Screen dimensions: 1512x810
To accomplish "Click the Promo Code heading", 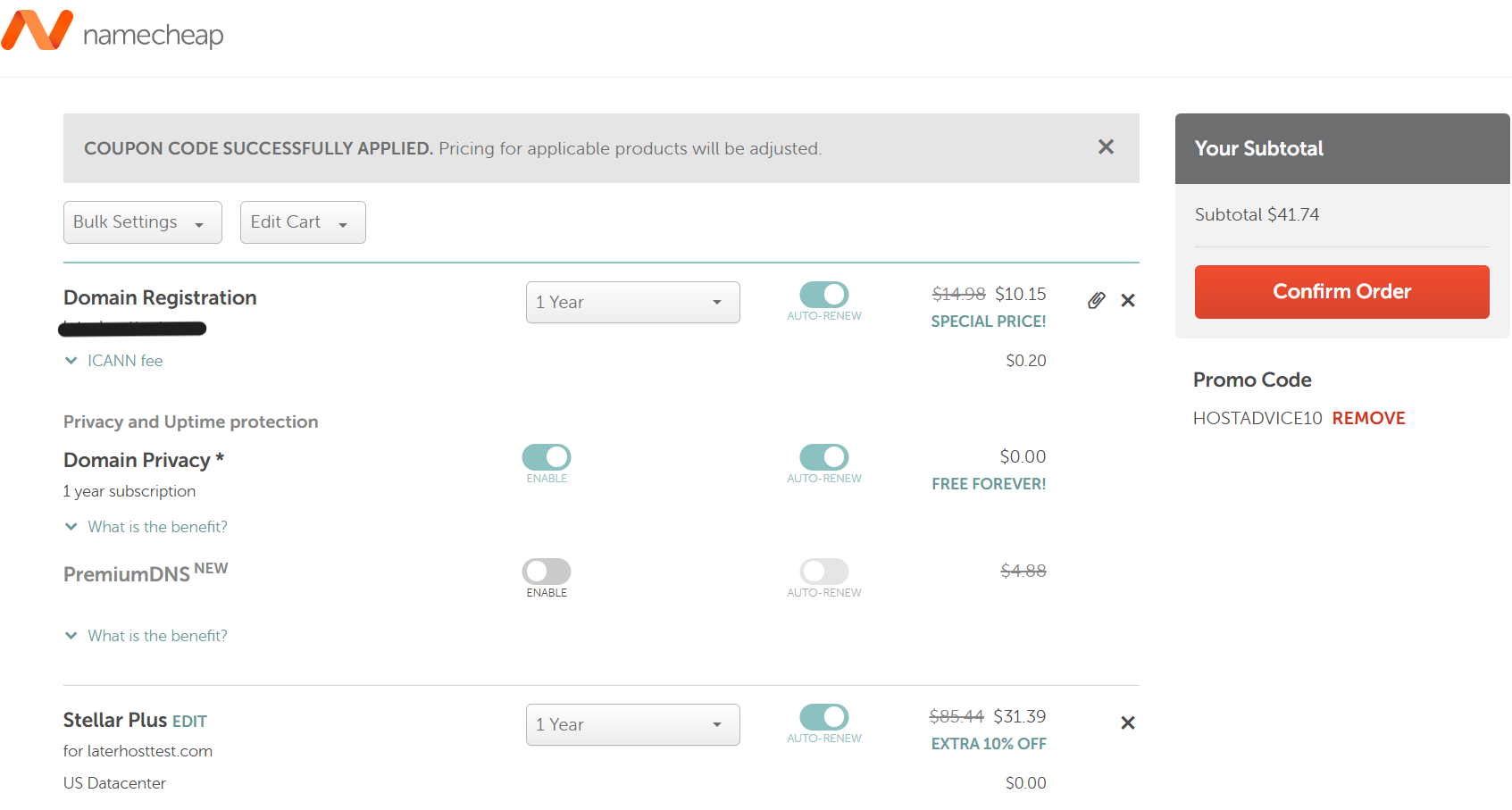I will (x=1252, y=380).
